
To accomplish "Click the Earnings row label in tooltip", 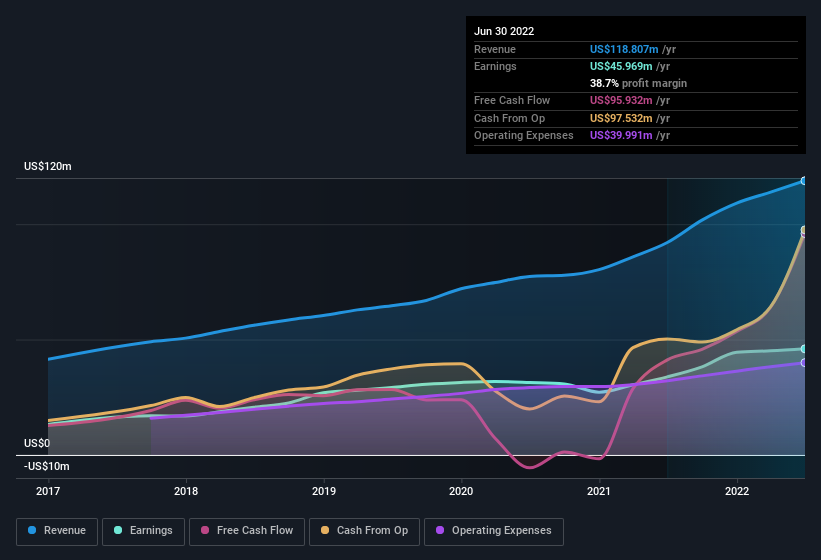I will click(495, 66).
